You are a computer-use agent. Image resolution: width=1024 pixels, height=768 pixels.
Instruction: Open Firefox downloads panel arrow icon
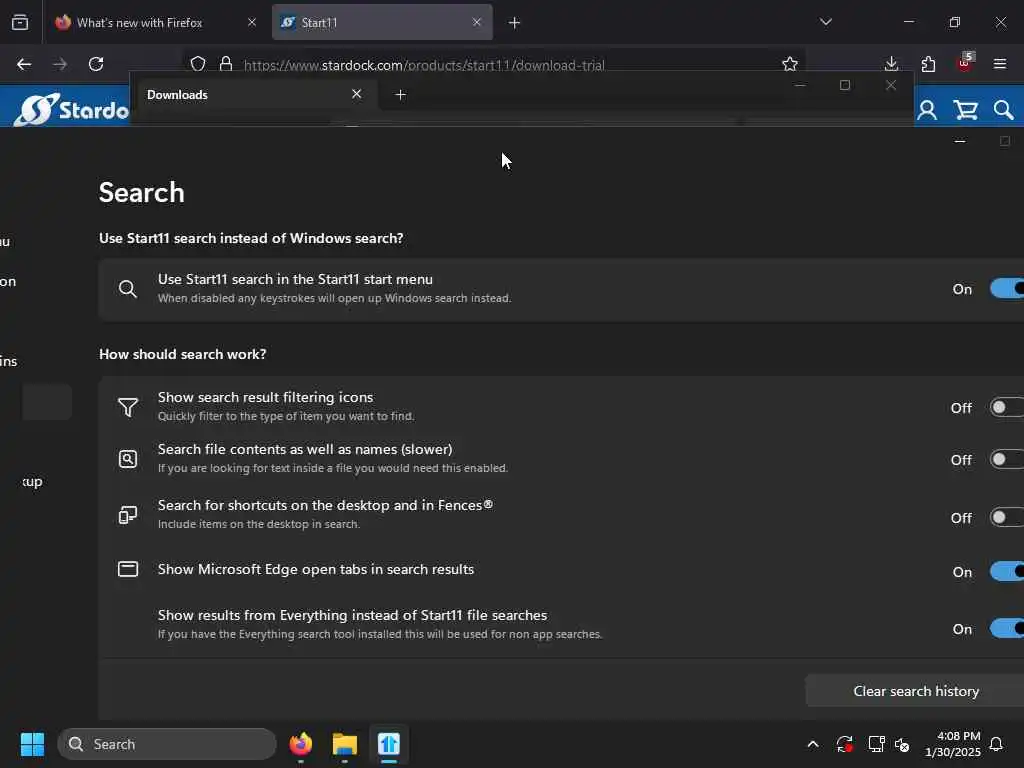tap(891, 64)
